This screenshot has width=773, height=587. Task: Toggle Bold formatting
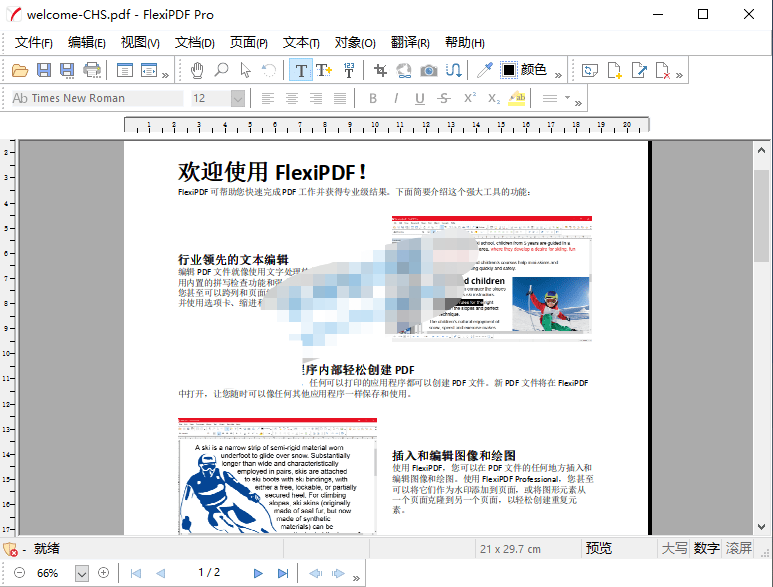pyautogui.click(x=373, y=99)
